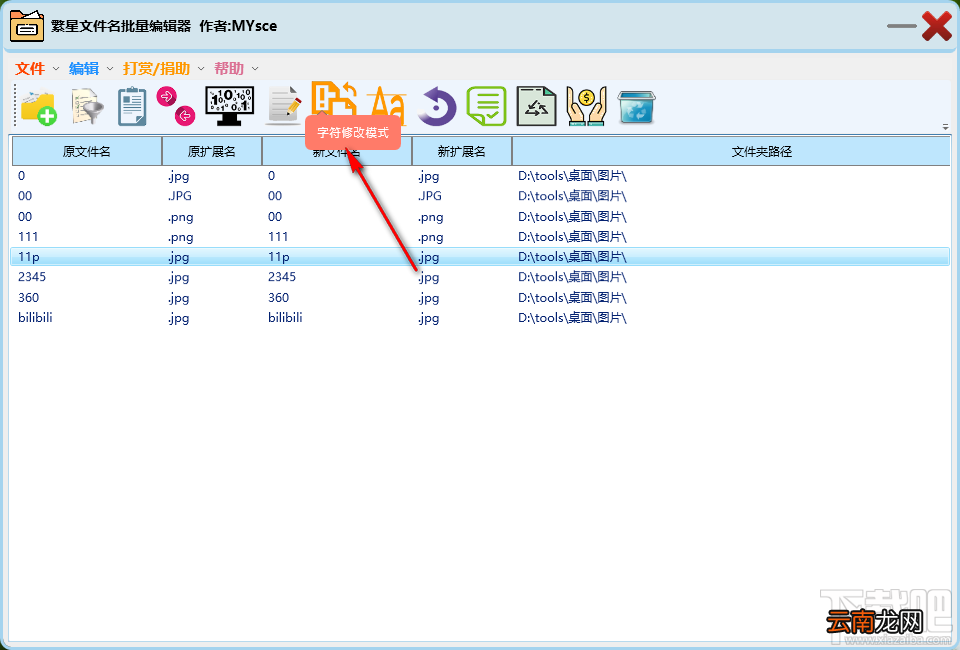Click new extension cell in the 111 row
The image size is (960, 650).
[431, 237]
